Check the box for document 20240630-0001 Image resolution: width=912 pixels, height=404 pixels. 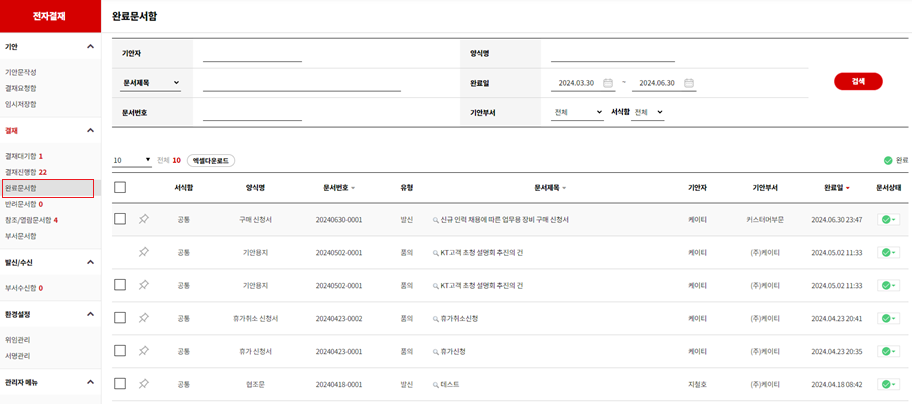(x=120, y=219)
